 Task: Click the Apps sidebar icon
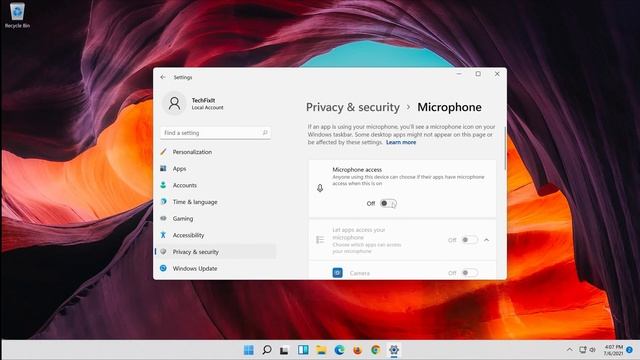pyautogui.click(x=163, y=169)
